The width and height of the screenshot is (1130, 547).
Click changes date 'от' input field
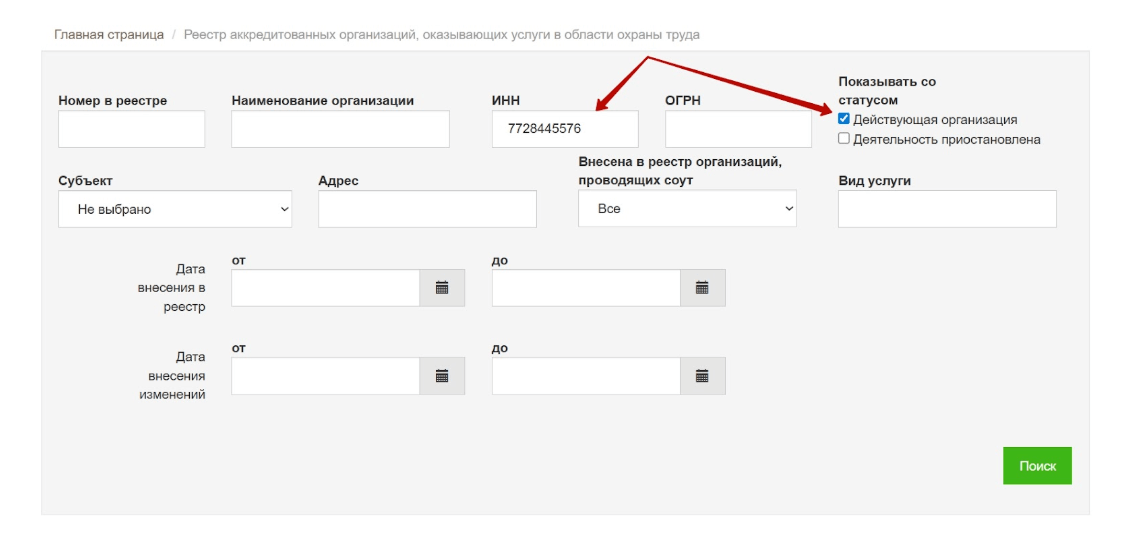pos(325,376)
